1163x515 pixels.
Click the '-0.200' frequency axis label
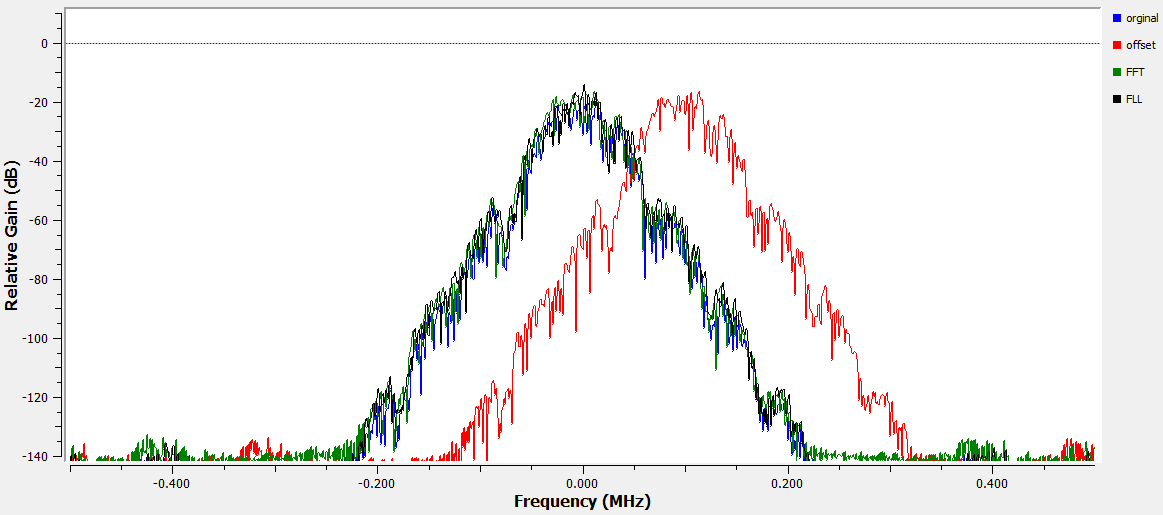[377, 483]
